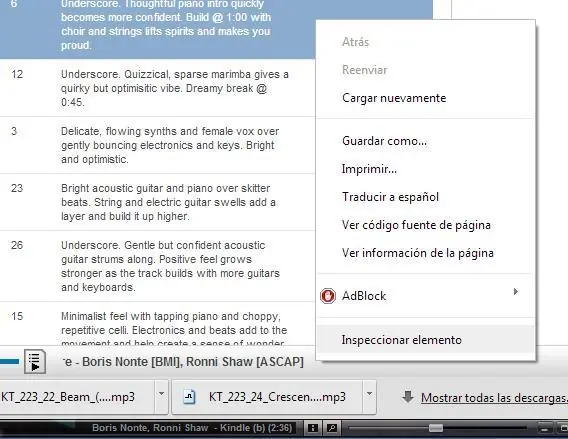Image resolution: width=568 pixels, height=439 pixels.
Task: Select row 15 'Minimalist feel with tapping piano'
Action: (x=174, y=328)
